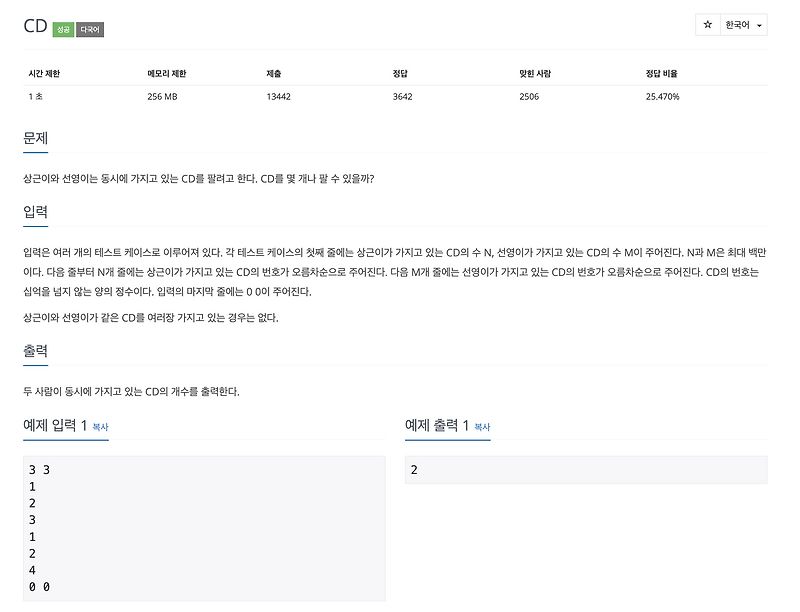Expand the language selector chevron
The width and height of the screenshot is (800, 612).
[x=758, y=23]
